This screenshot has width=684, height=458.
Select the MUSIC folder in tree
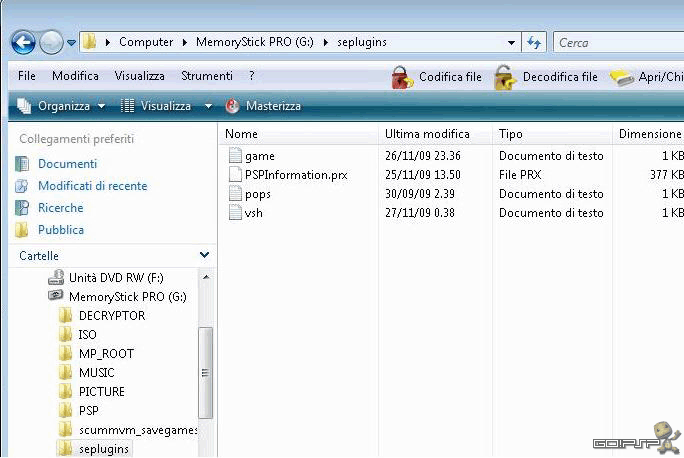(x=96, y=373)
